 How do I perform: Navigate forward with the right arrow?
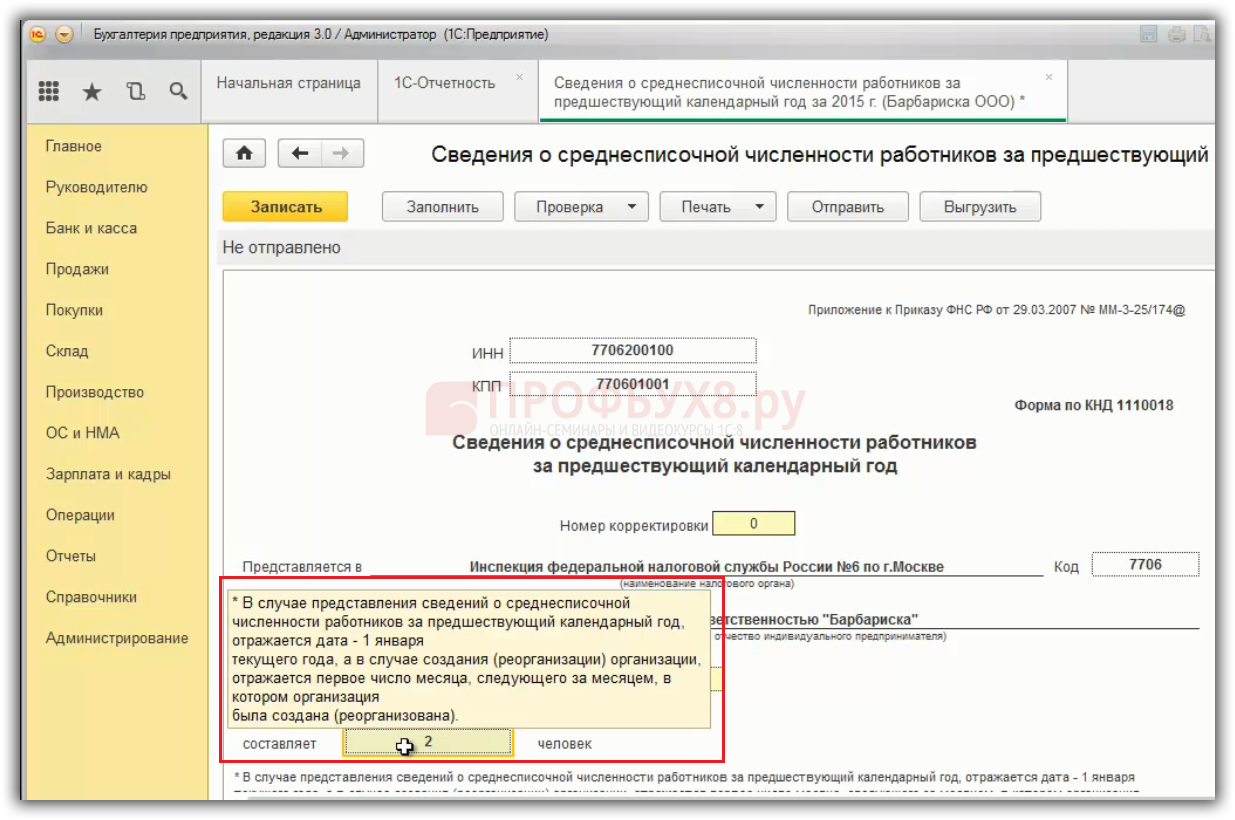[341, 153]
